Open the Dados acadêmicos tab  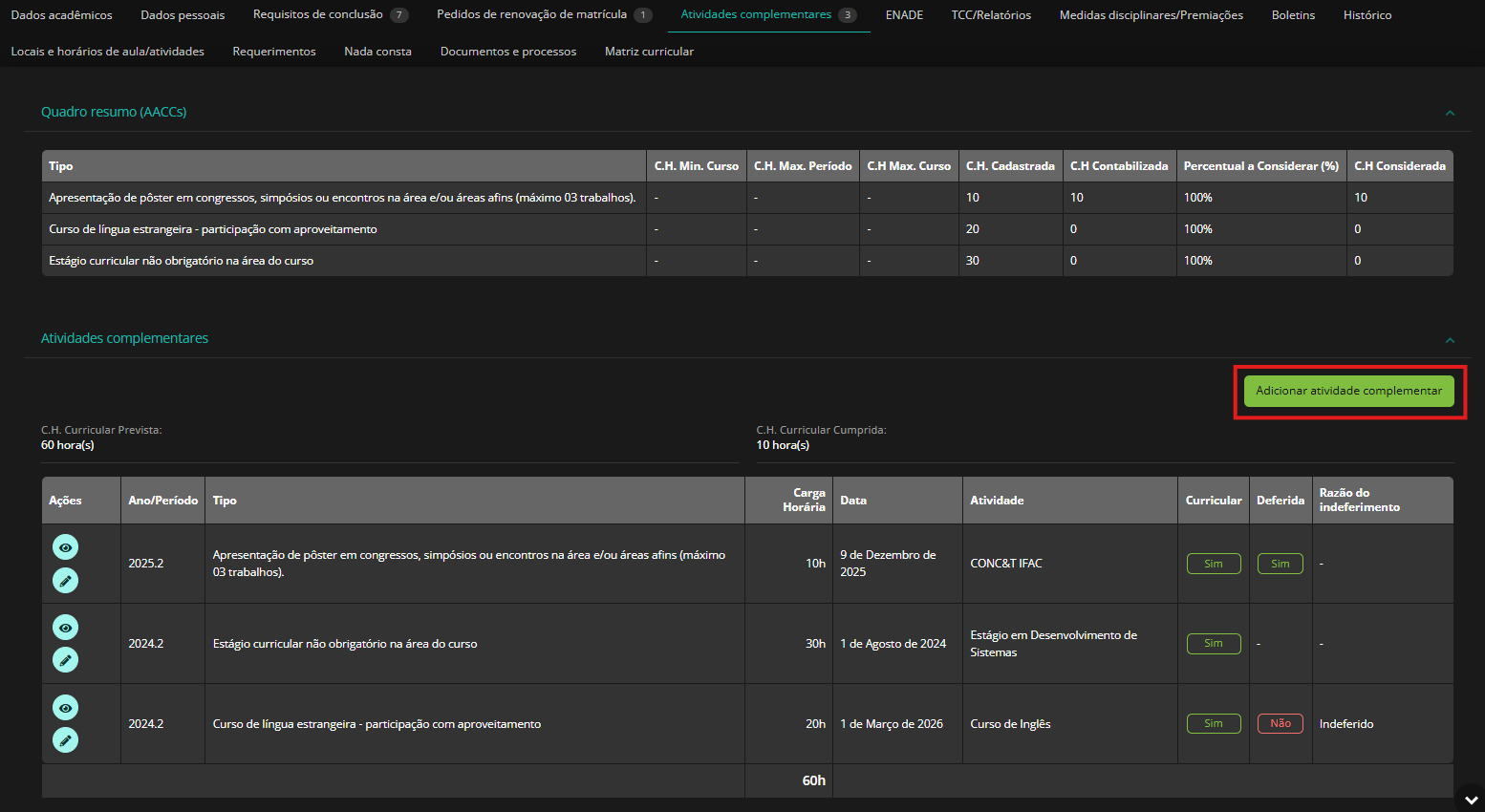point(61,15)
